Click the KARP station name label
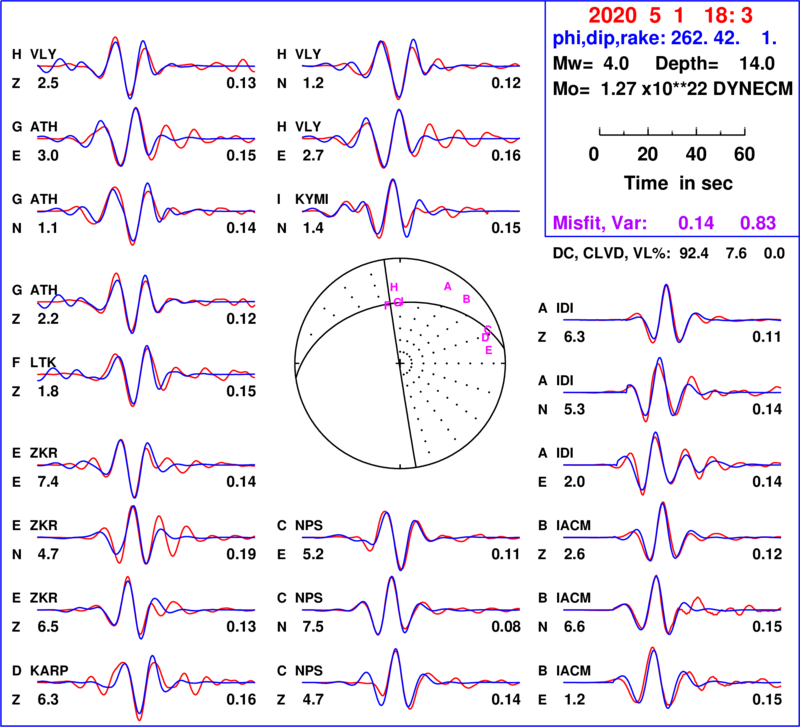Image resolution: width=800 pixels, height=727 pixels. coord(49,670)
